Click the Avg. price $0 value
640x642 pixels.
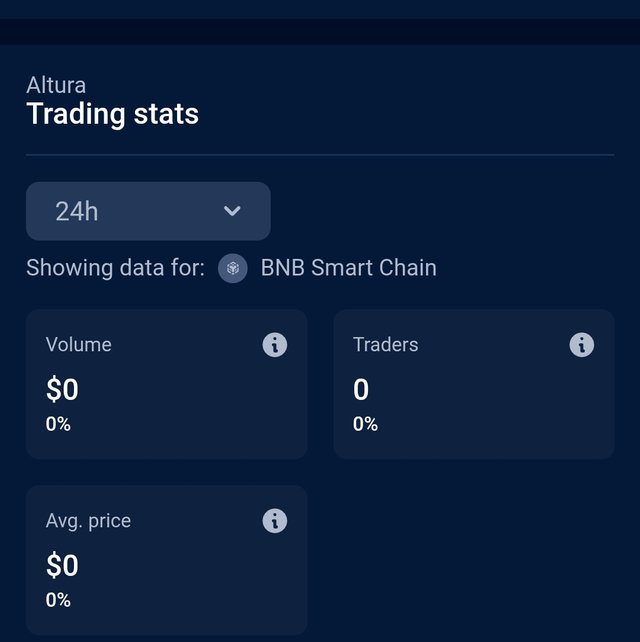point(62,565)
